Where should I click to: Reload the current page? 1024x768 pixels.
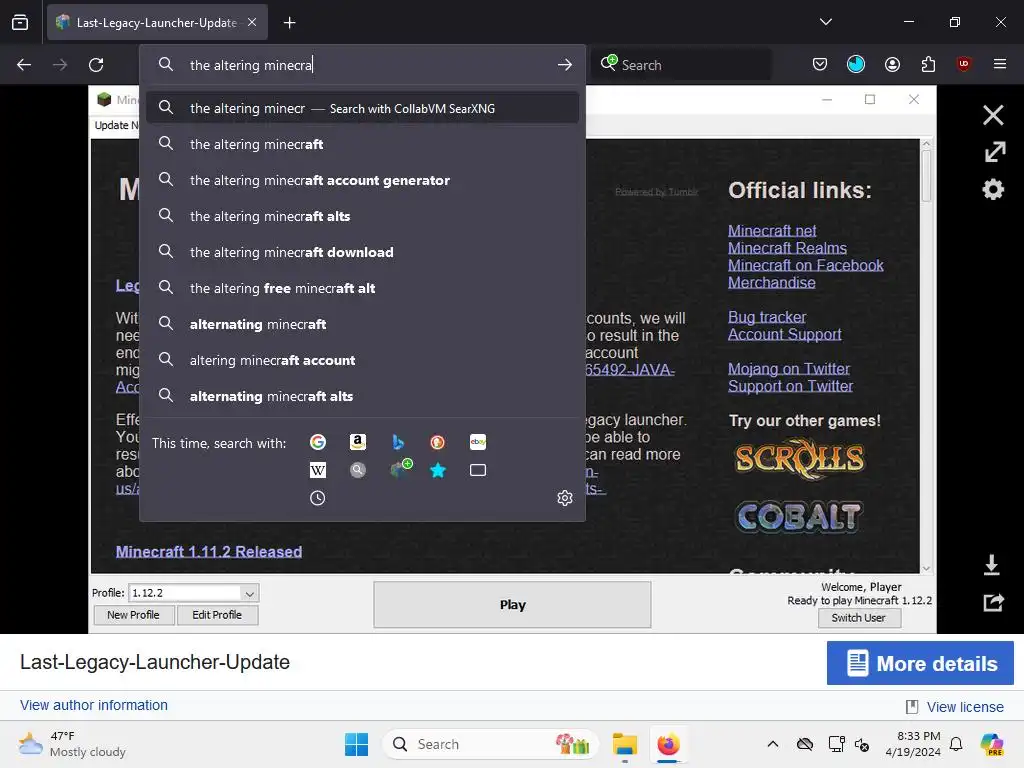pos(96,65)
